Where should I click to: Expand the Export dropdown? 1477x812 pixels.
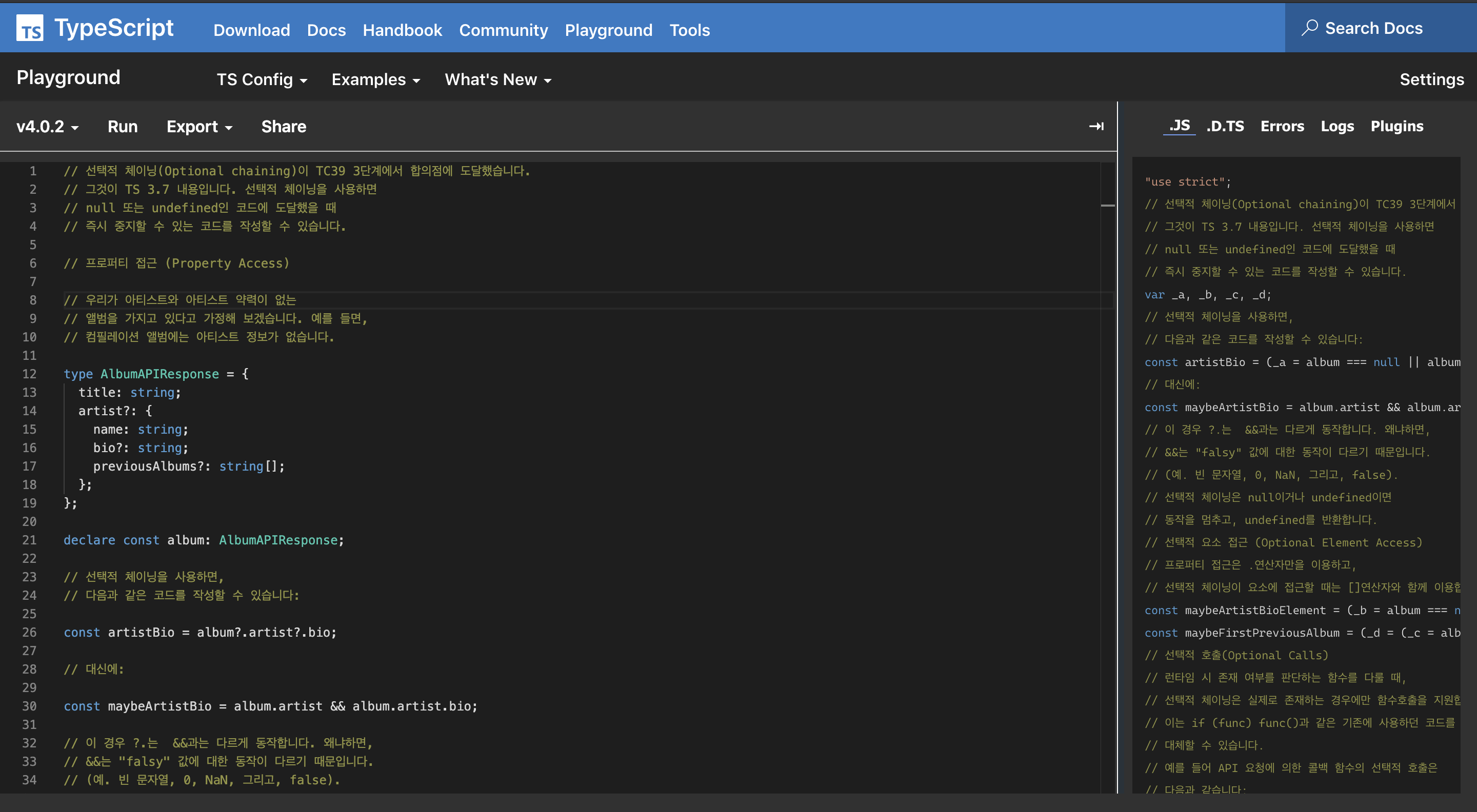pyautogui.click(x=199, y=127)
